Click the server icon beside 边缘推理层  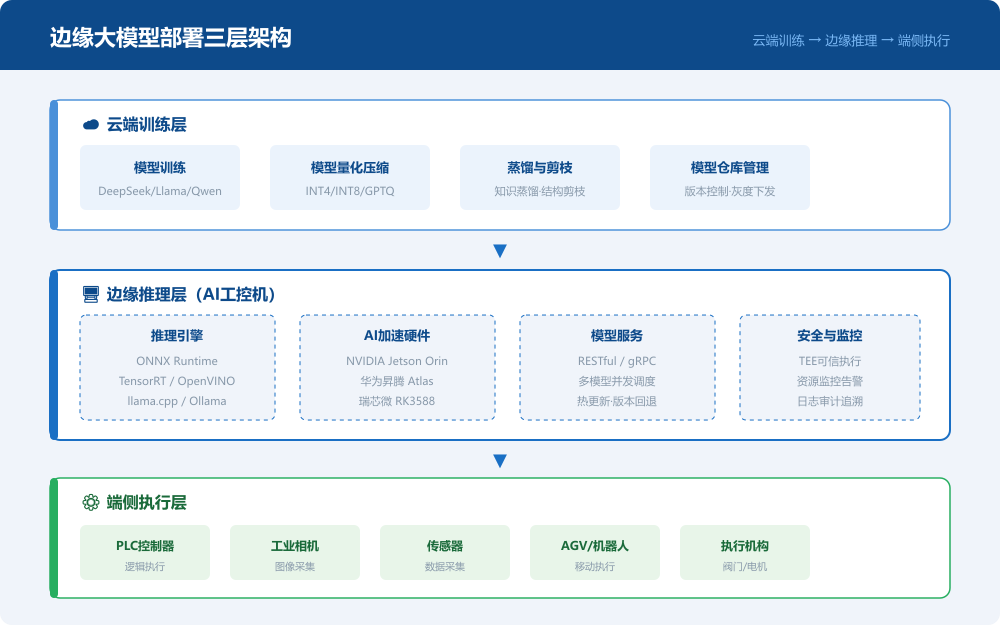click(89, 295)
